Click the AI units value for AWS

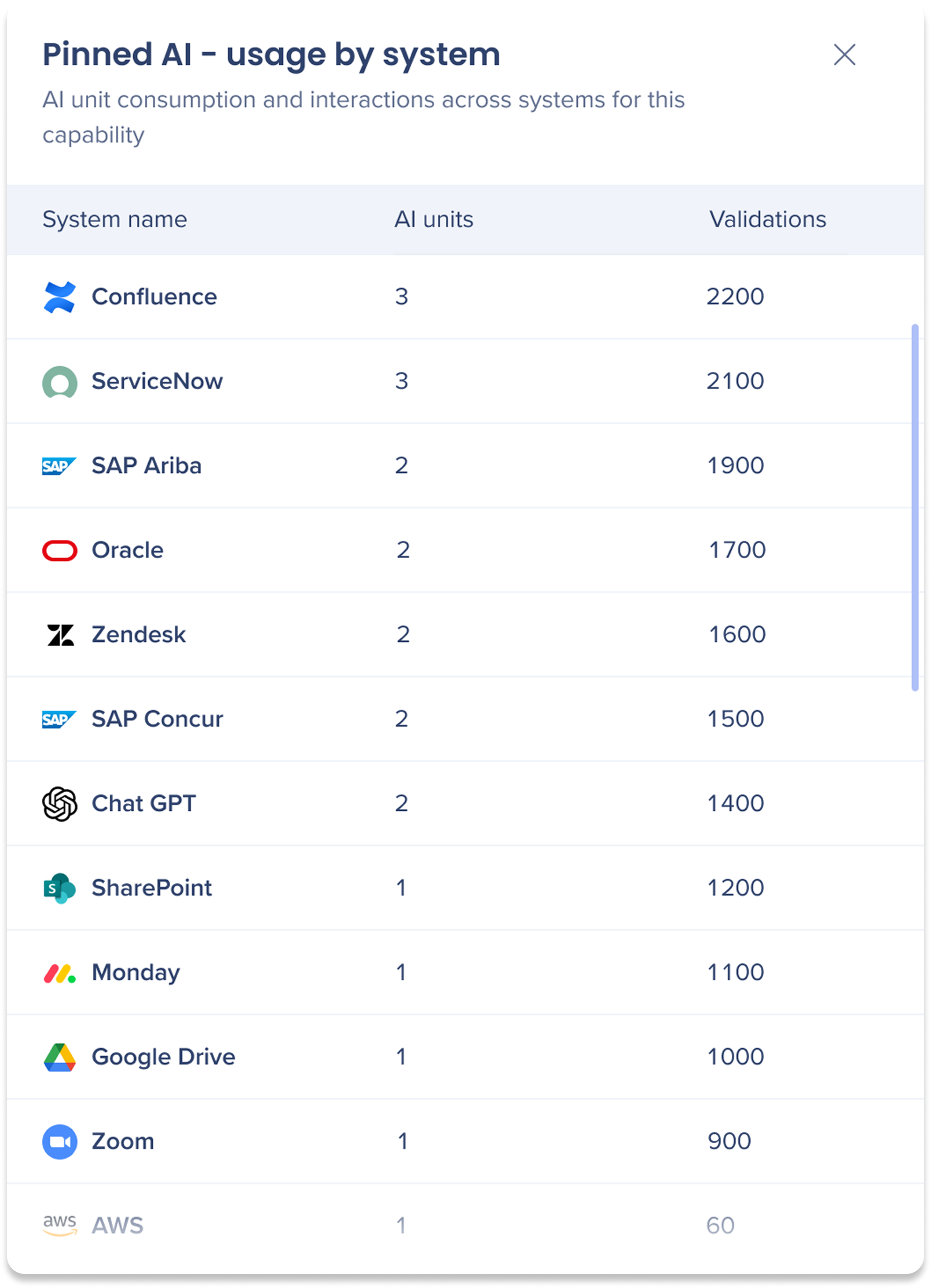(402, 1226)
